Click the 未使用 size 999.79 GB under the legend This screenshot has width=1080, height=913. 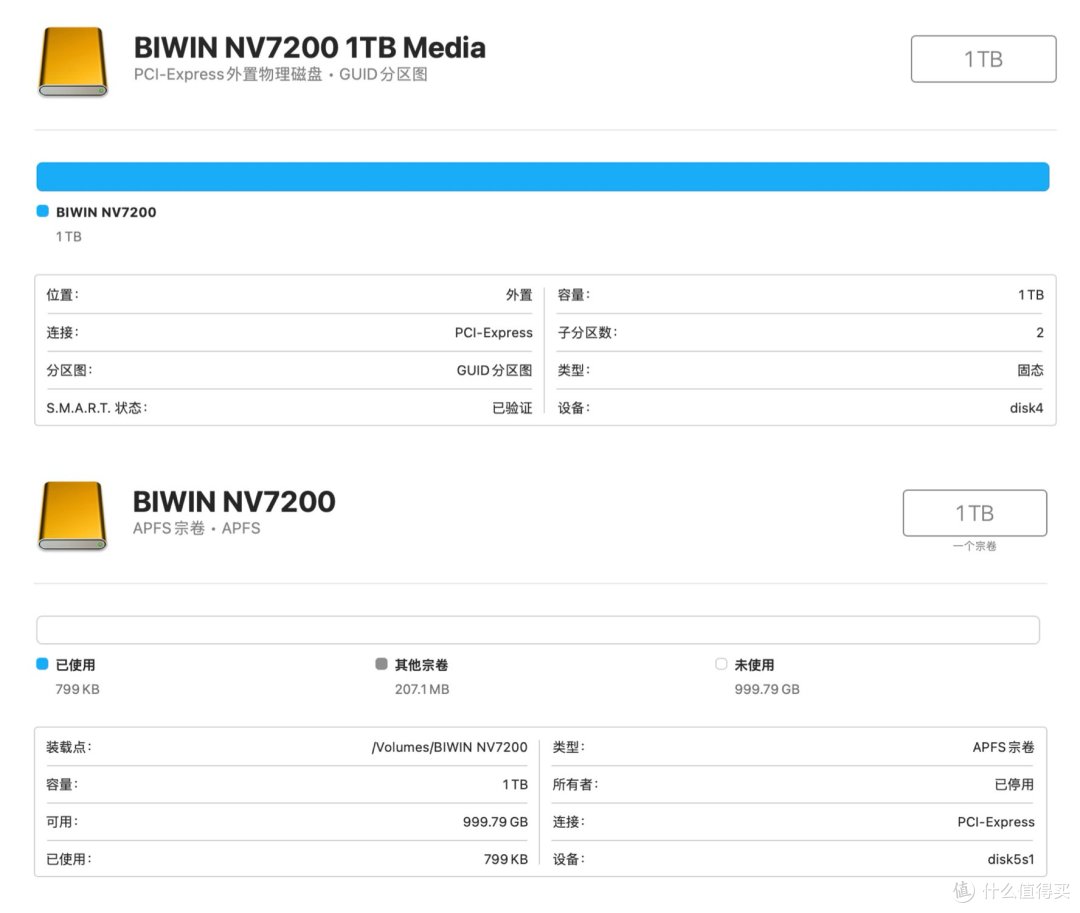(767, 689)
